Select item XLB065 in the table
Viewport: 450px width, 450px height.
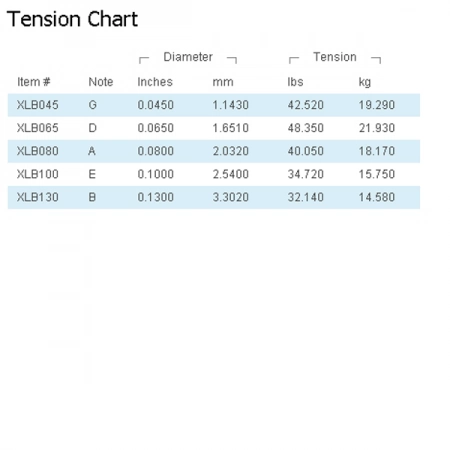tap(38, 128)
